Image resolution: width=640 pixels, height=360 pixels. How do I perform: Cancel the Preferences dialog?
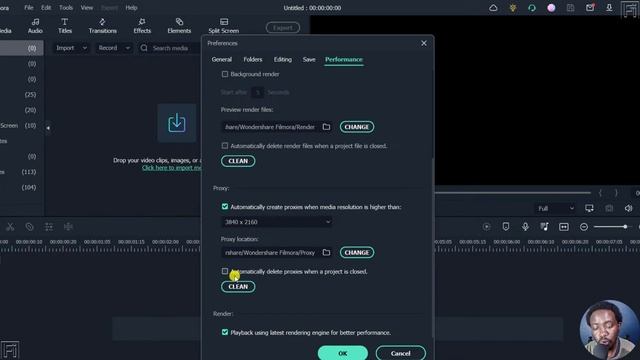click(x=400, y=353)
